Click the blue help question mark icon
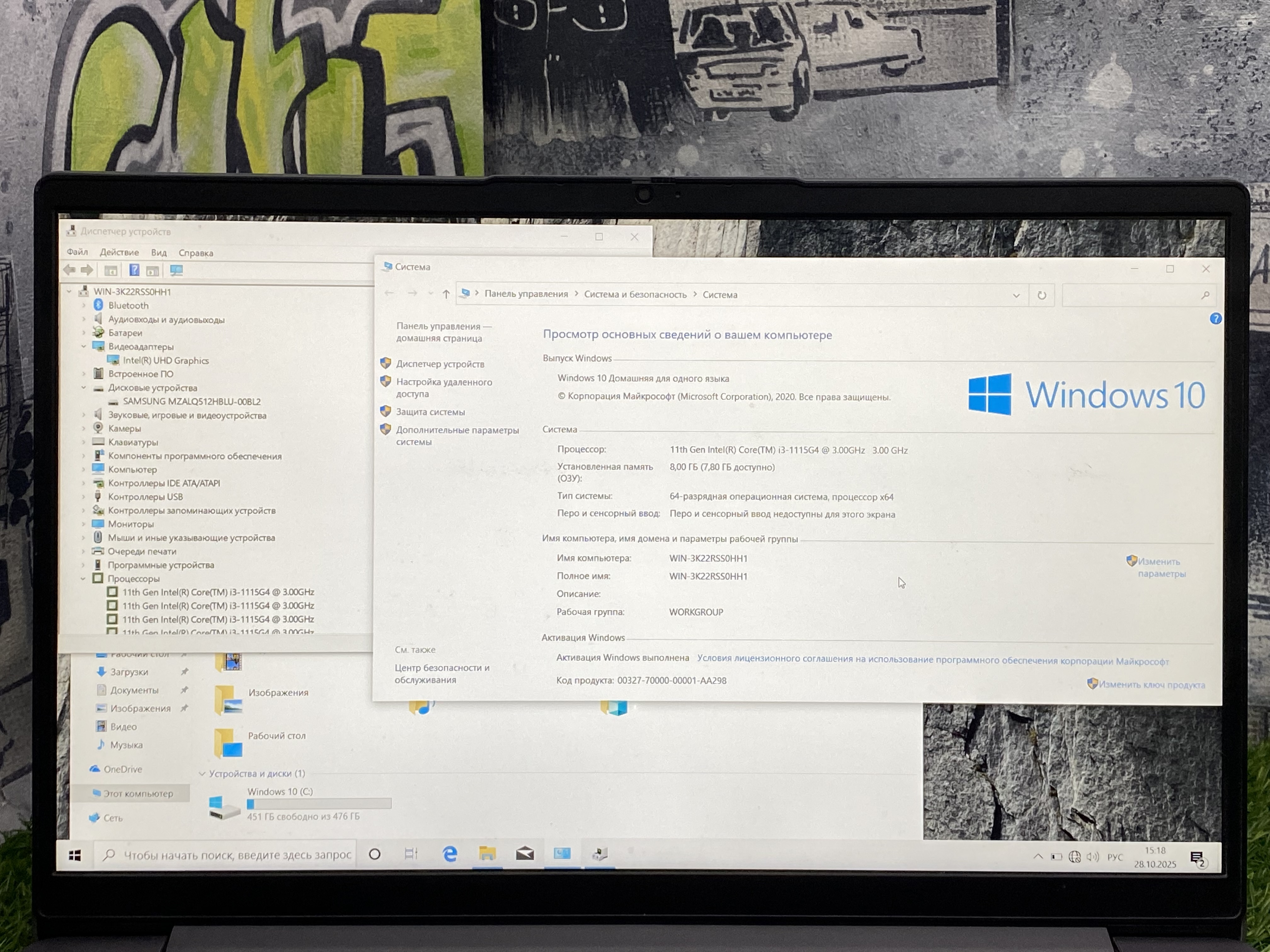 tap(1216, 319)
